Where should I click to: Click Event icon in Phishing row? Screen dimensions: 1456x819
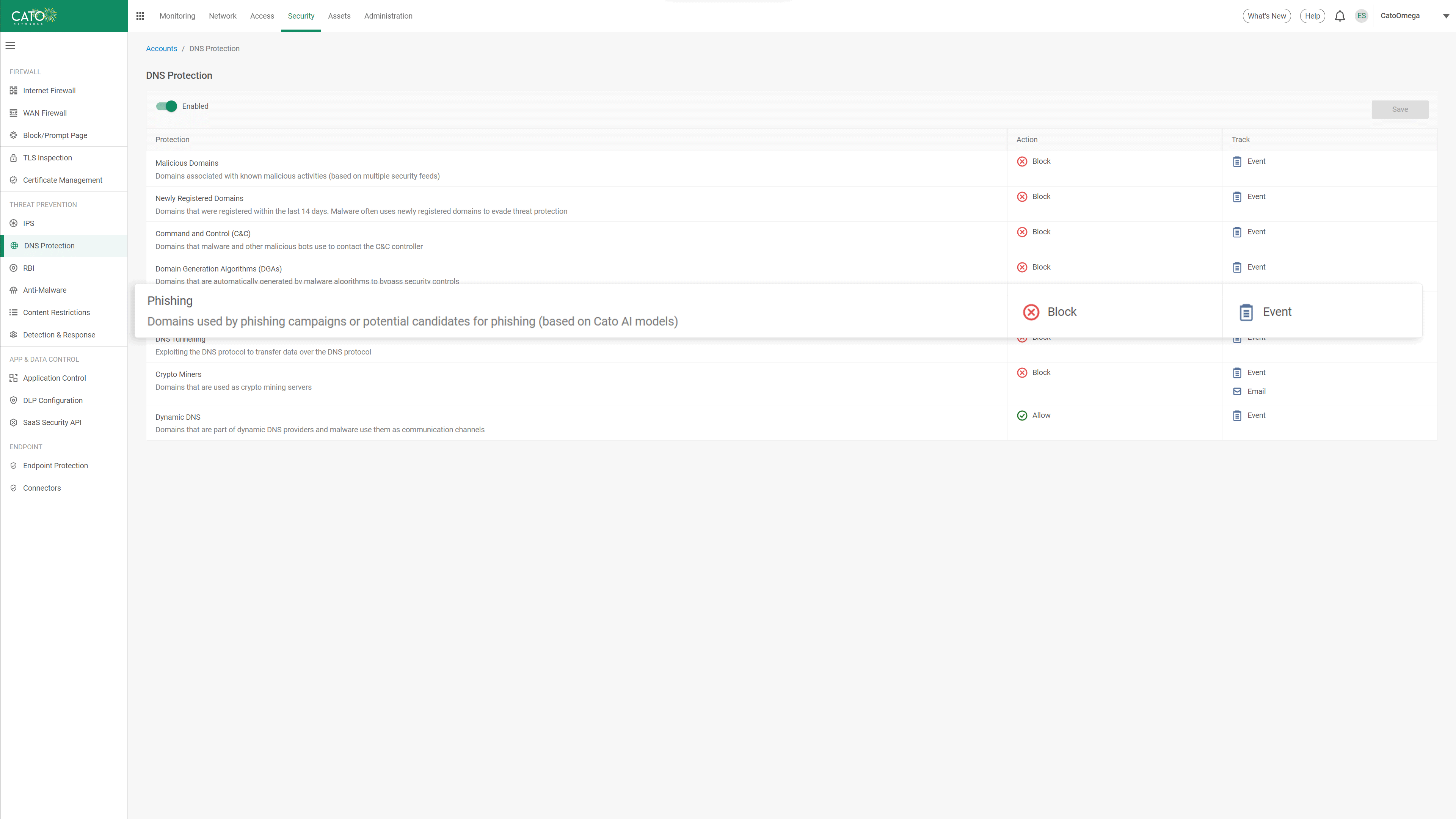(x=1246, y=312)
